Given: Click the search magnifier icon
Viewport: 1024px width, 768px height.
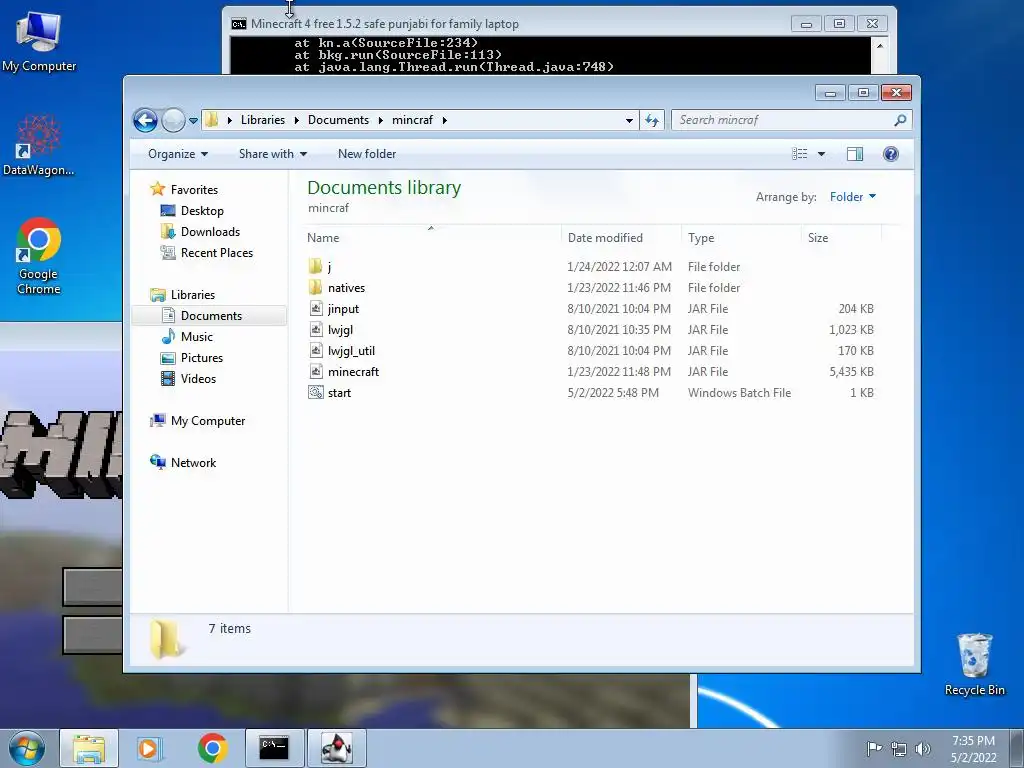Looking at the screenshot, I should (x=900, y=120).
